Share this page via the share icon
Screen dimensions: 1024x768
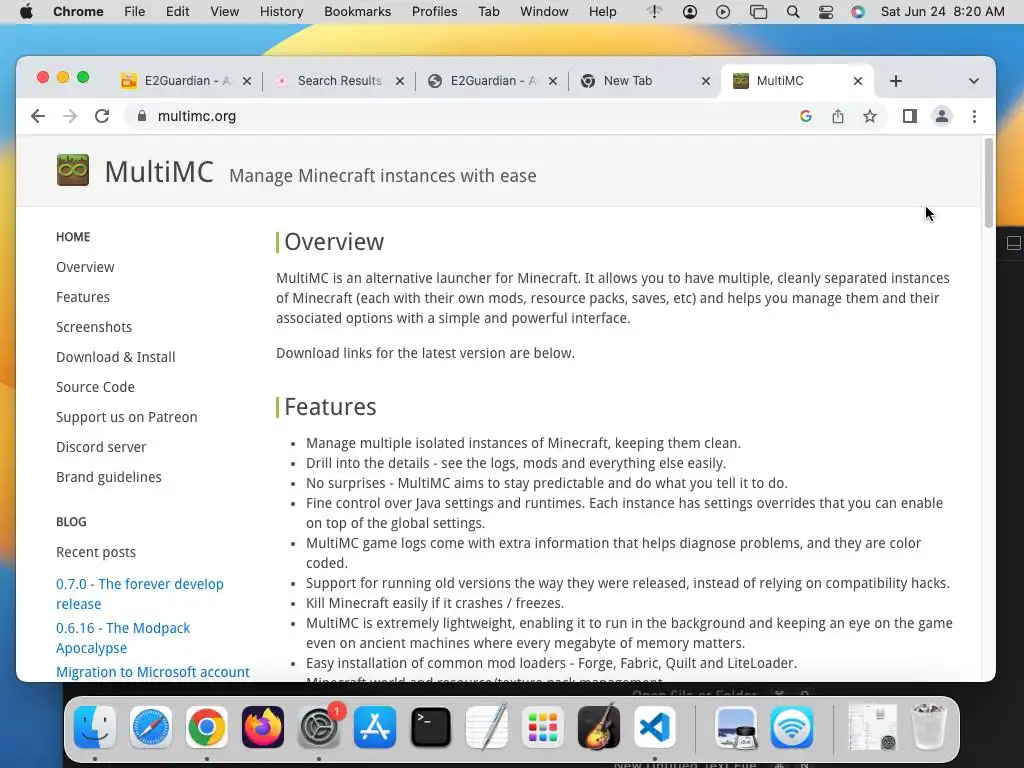pos(838,116)
